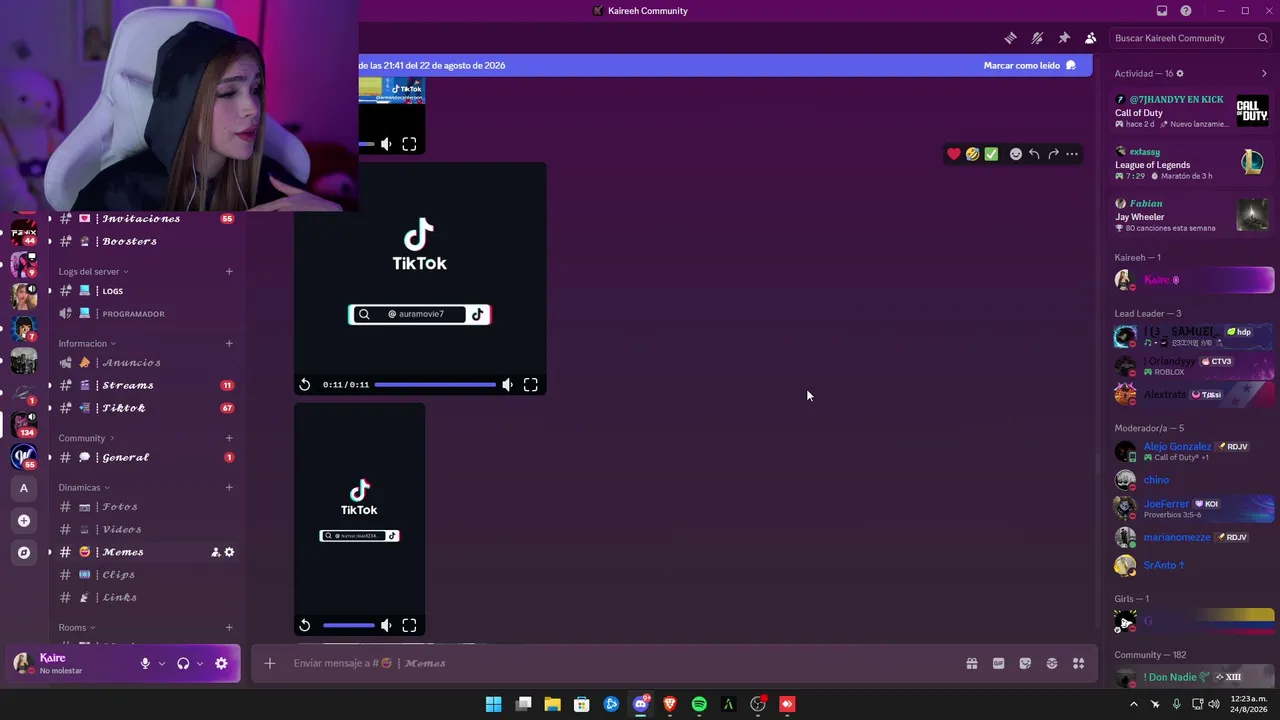Expand the Community category
Screen dimensions: 1280x720
coord(86,438)
